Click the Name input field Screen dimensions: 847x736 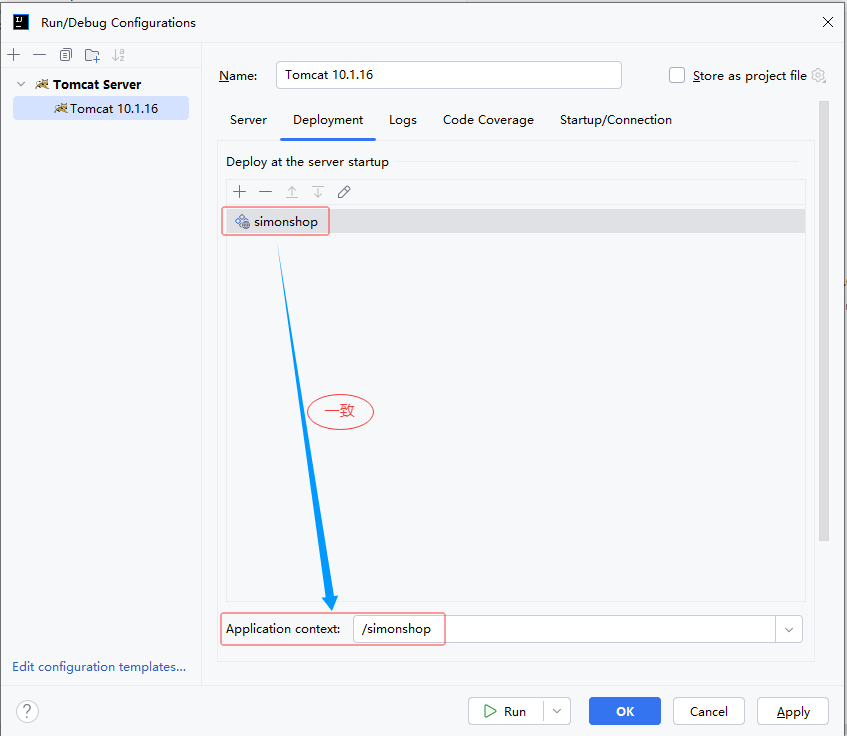[448, 75]
